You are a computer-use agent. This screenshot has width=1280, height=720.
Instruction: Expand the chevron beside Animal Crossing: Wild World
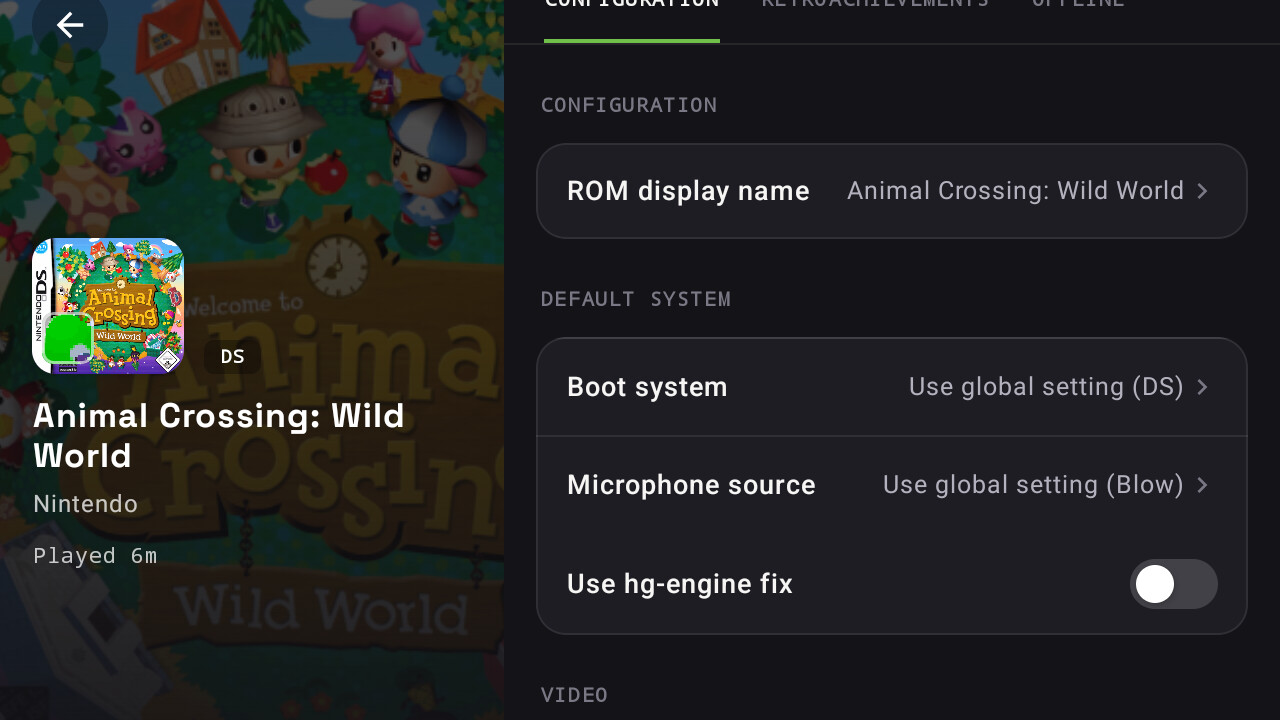click(1203, 191)
